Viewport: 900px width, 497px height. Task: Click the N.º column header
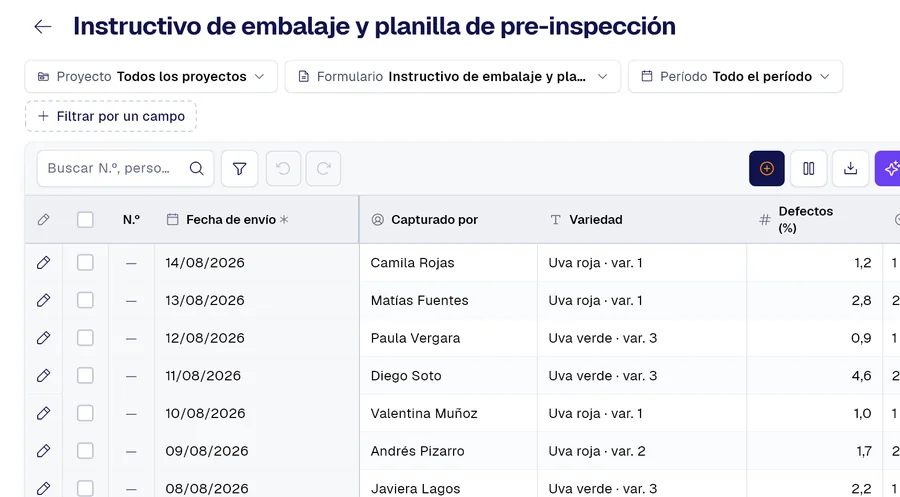[131, 220]
